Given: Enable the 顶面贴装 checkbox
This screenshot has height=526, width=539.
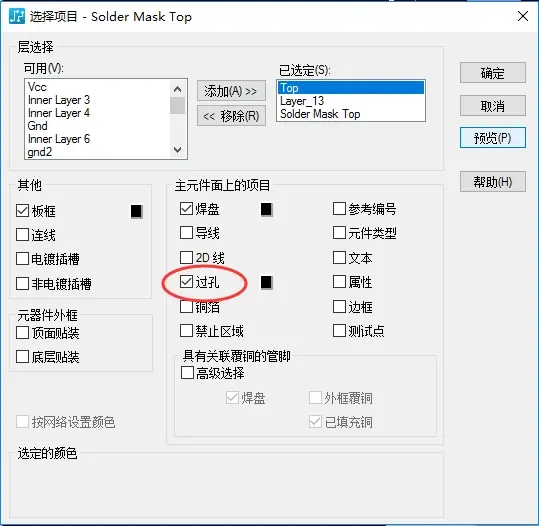Looking at the screenshot, I should coord(22,333).
